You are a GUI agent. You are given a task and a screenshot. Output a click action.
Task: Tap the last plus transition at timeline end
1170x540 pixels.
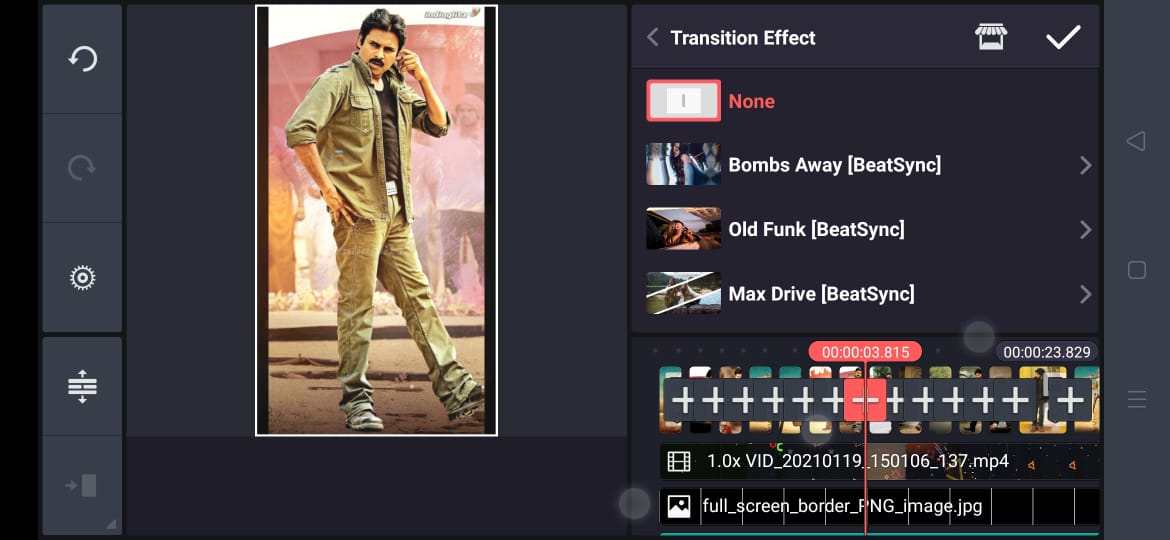pos(1071,401)
